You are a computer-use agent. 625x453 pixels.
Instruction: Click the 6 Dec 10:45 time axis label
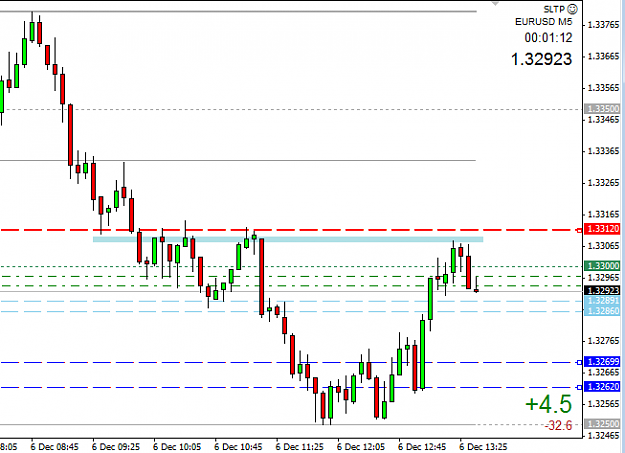pos(238,447)
